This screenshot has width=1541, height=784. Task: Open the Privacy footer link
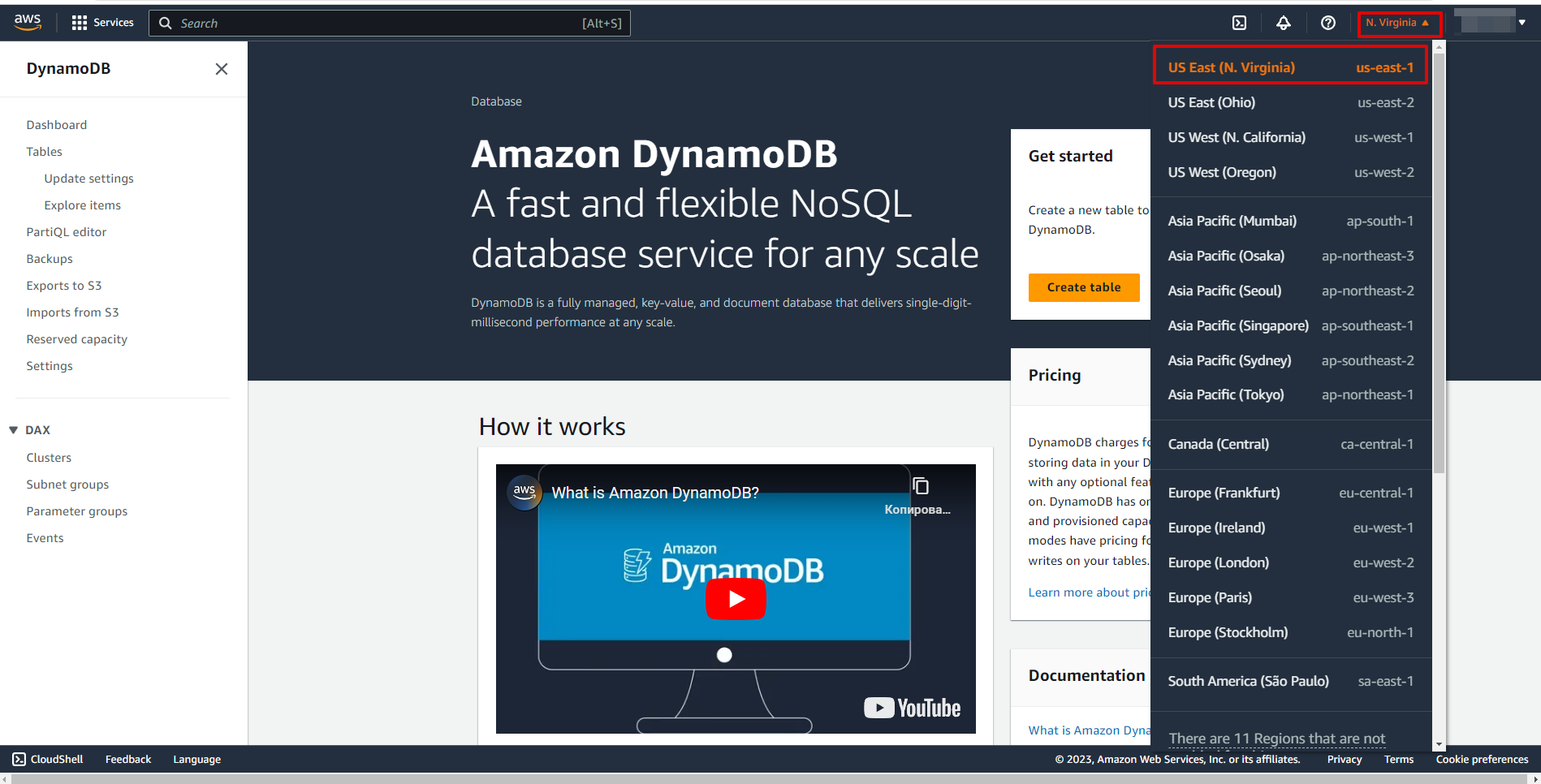(x=1345, y=760)
